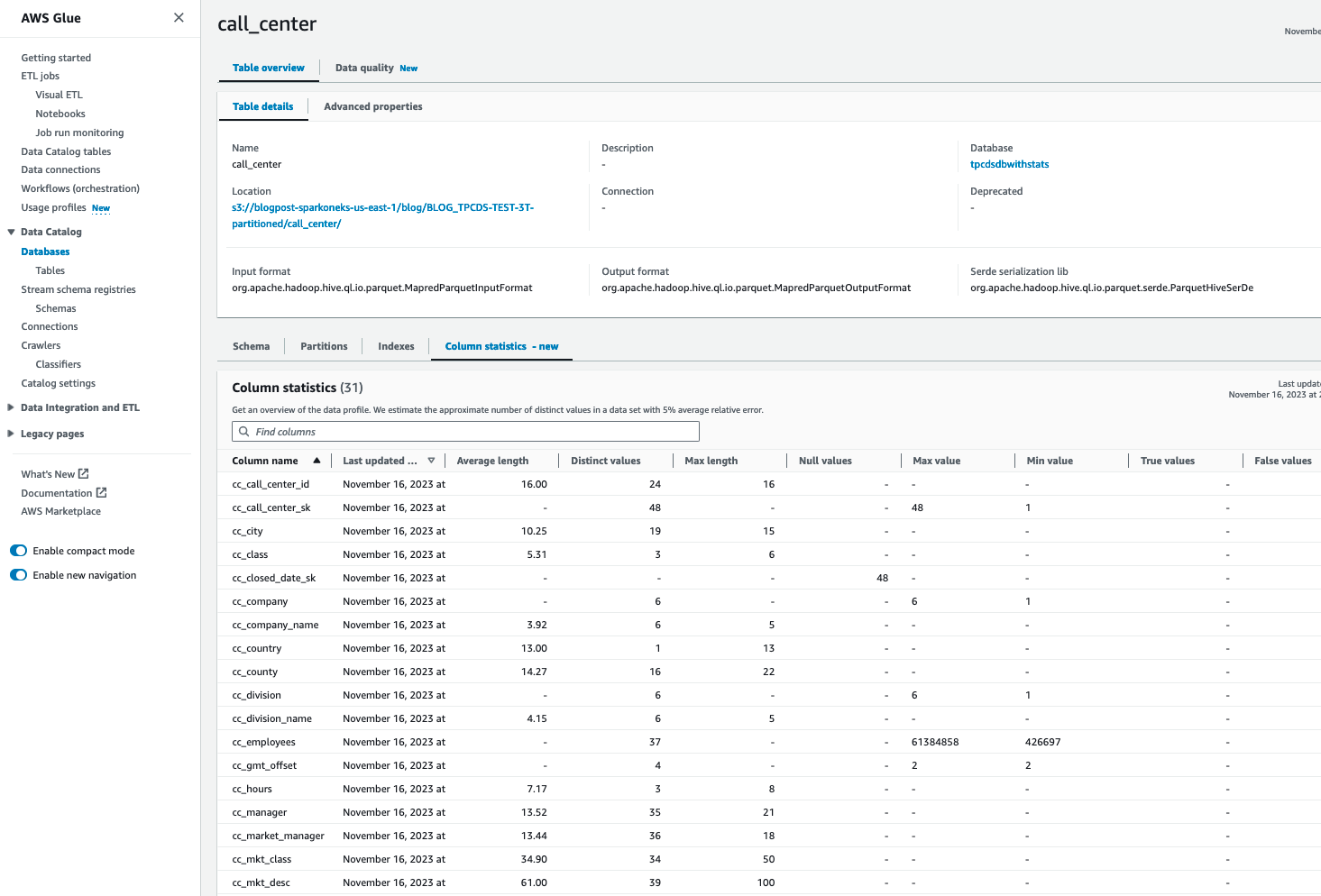The image size is (1321, 896).
Task: Open the tpcdsdbwithstats database link
Action: point(1009,164)
